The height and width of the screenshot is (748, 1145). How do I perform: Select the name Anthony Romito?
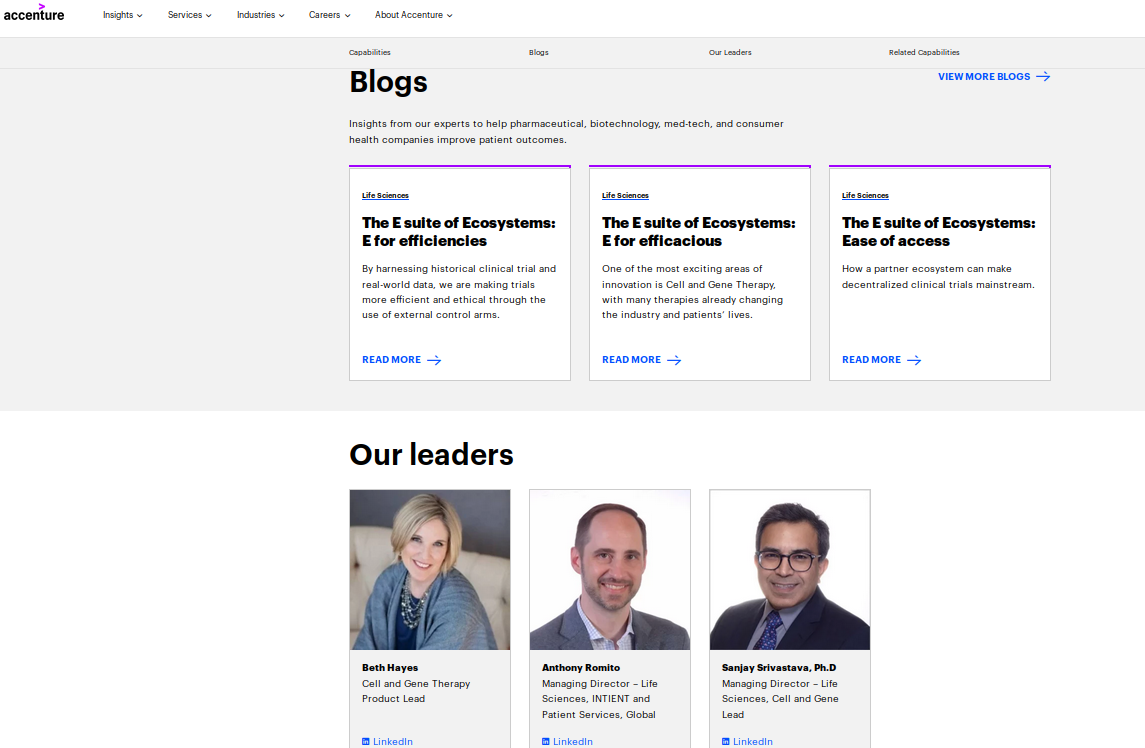click(x=581, y=668)
